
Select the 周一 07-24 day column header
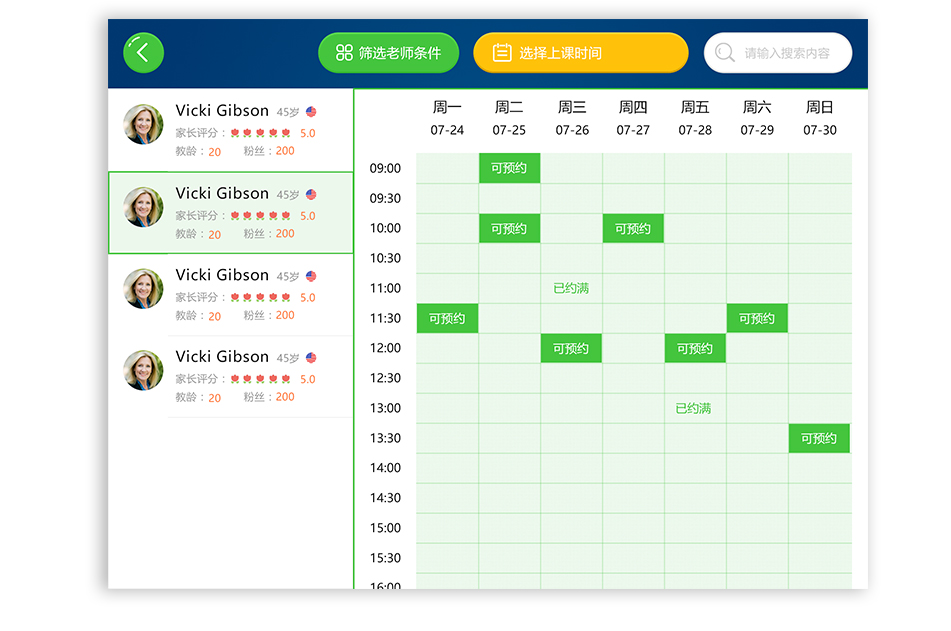coord(447,118)
